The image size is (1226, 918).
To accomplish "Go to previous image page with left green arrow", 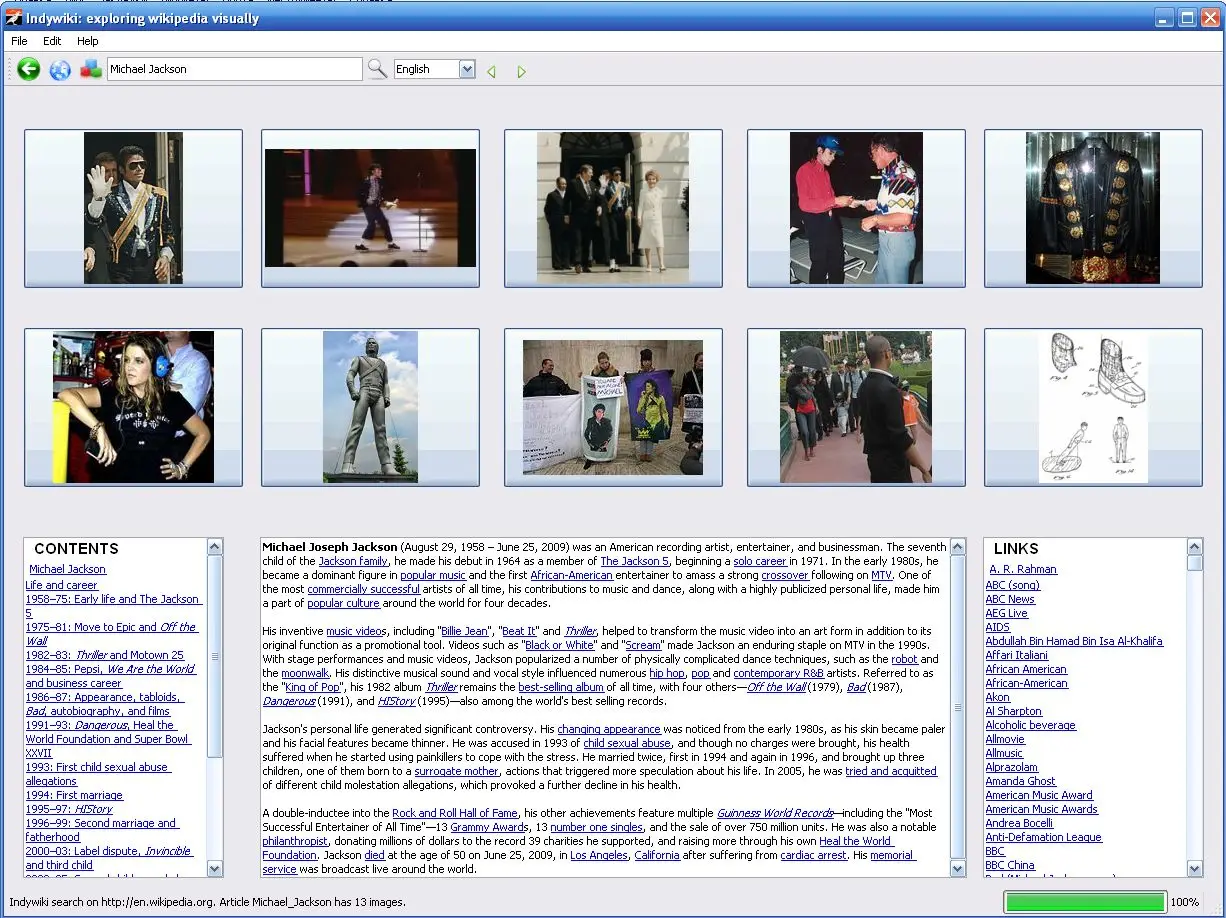I will pyautogui.click(x=491, y=71).
